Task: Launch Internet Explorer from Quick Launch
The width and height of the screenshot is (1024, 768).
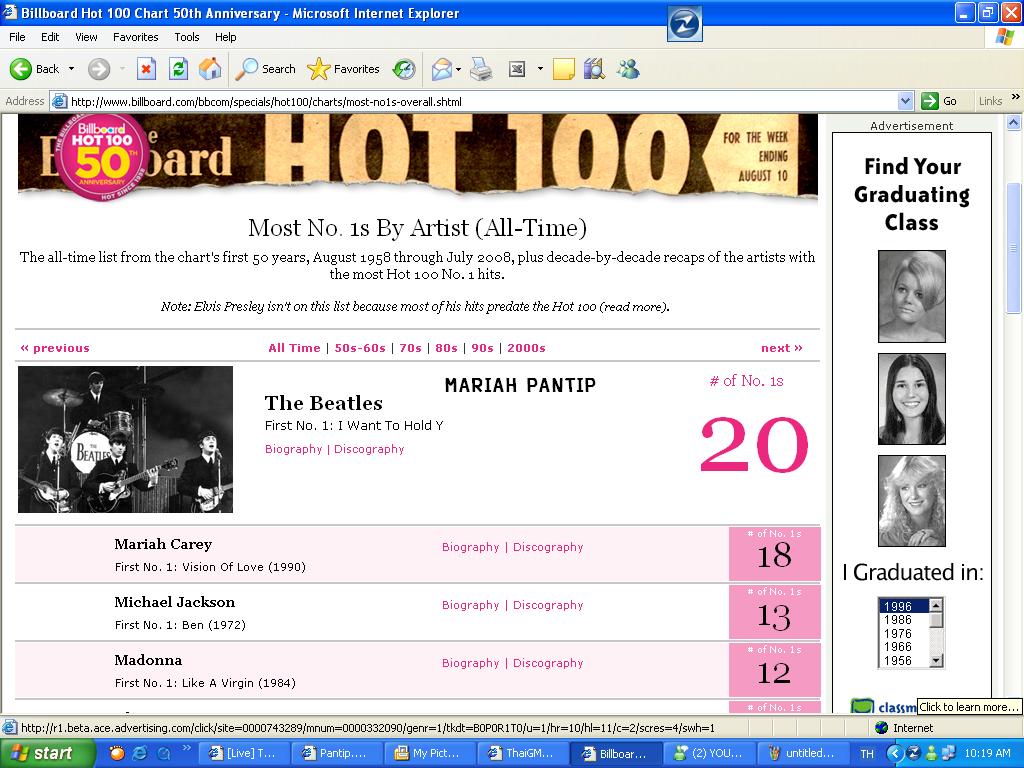Action: pos(139,753)
